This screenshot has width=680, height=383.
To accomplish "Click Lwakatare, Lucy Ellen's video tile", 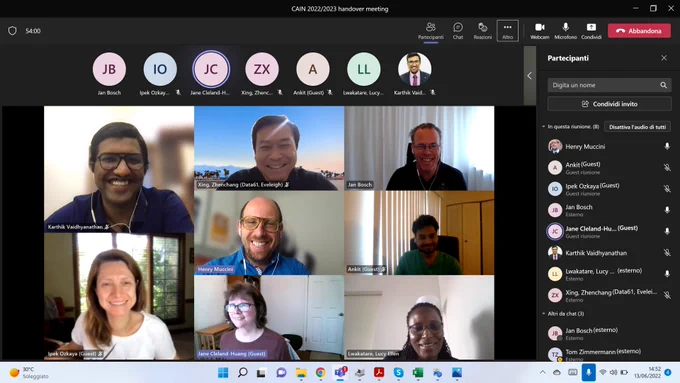I will pos(419,318).
